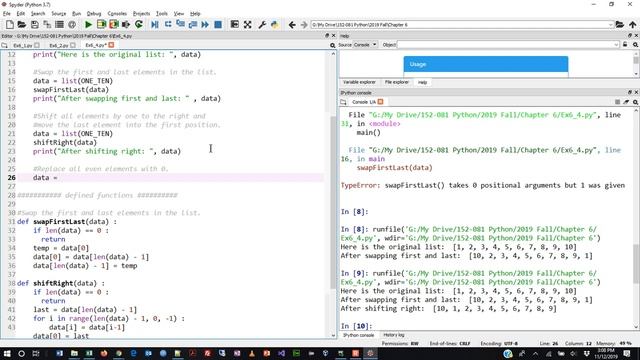Open the Tools menu
The width and height of the screenshot is (640, 360).
(162, 13)
